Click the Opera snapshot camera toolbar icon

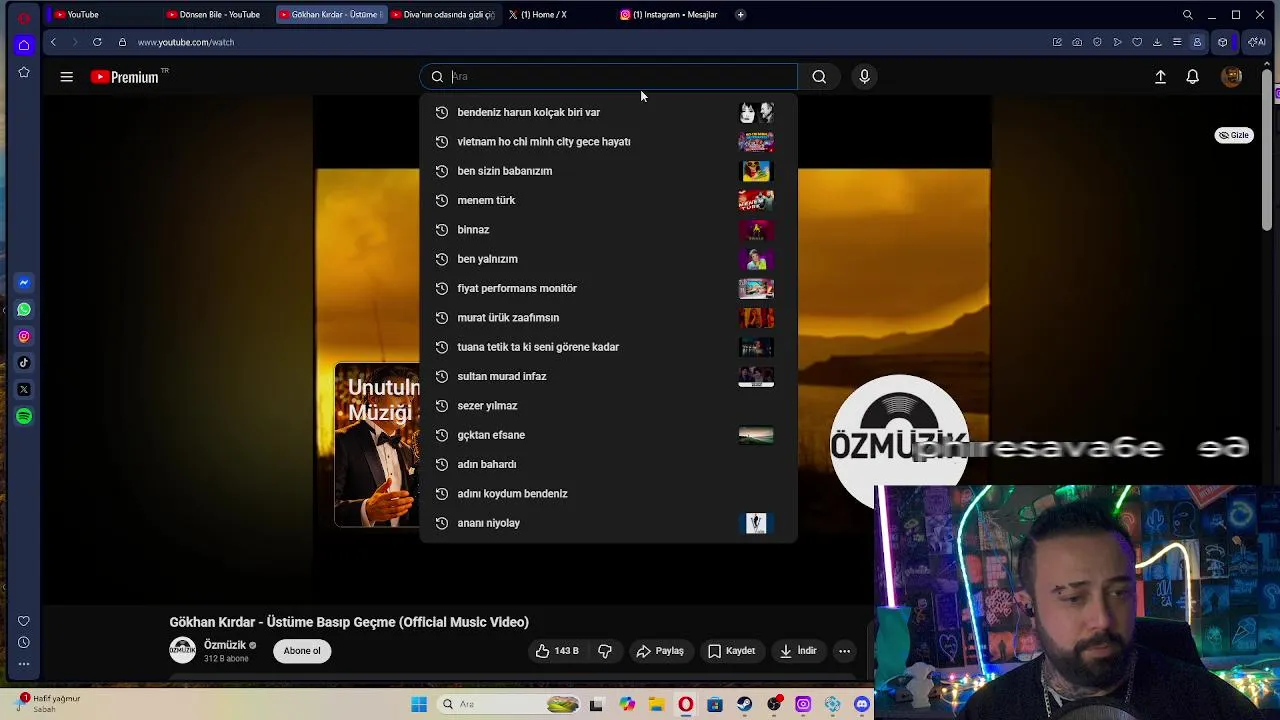1077,42
